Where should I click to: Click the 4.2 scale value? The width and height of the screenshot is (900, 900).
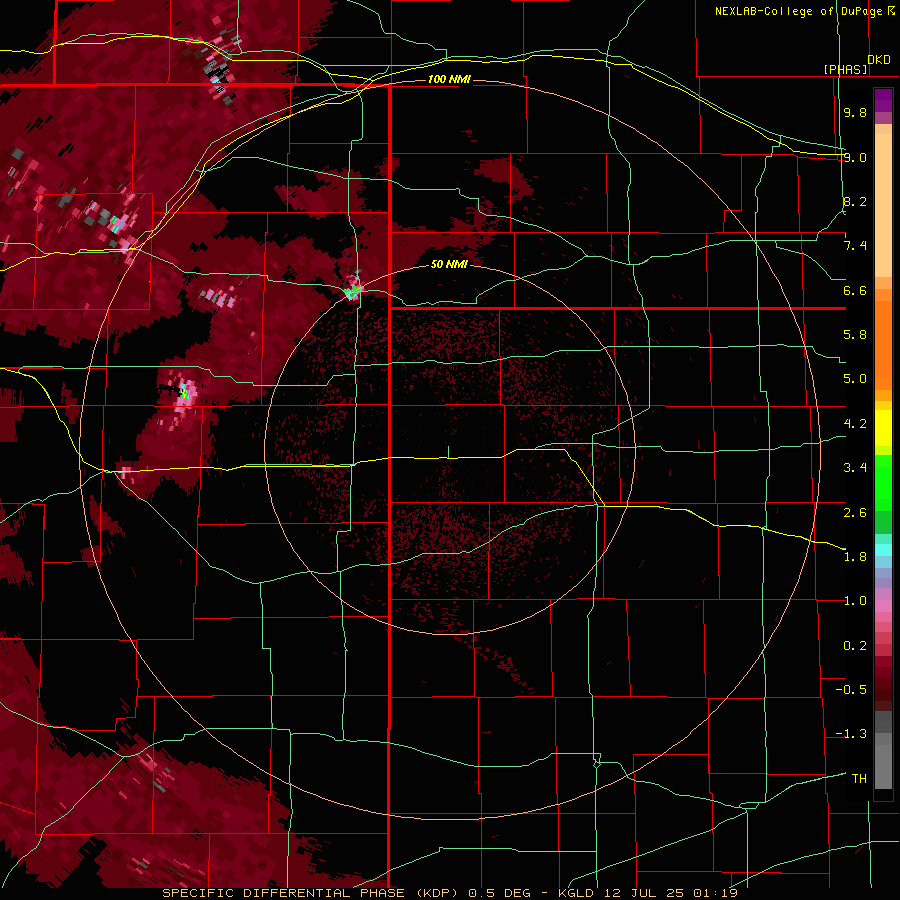coord(855,424)
